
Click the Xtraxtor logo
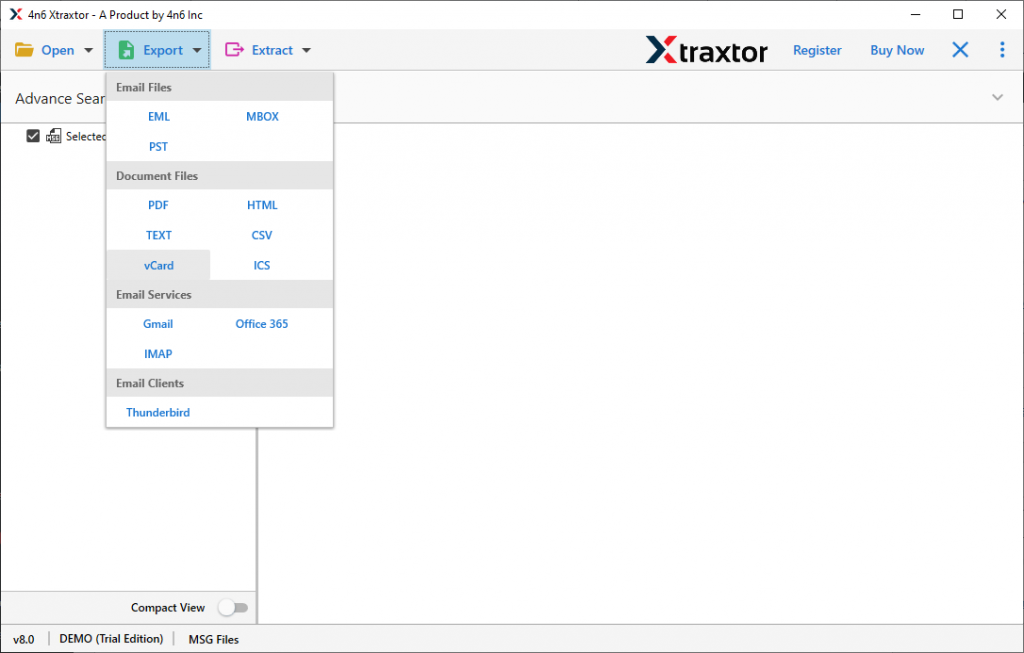click(x=706, y=50)
